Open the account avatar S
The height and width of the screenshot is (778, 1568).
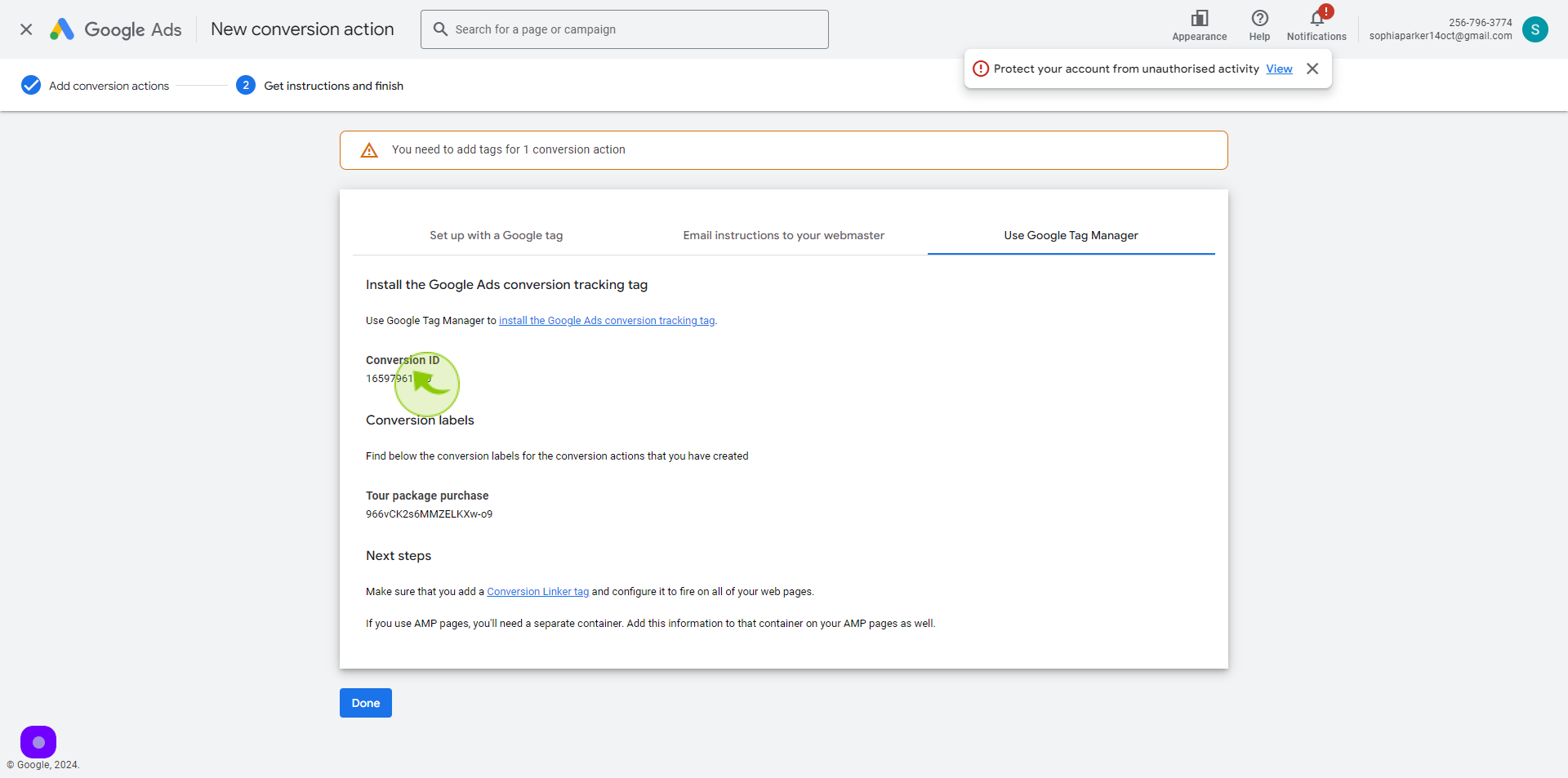tap(1535, 29)
